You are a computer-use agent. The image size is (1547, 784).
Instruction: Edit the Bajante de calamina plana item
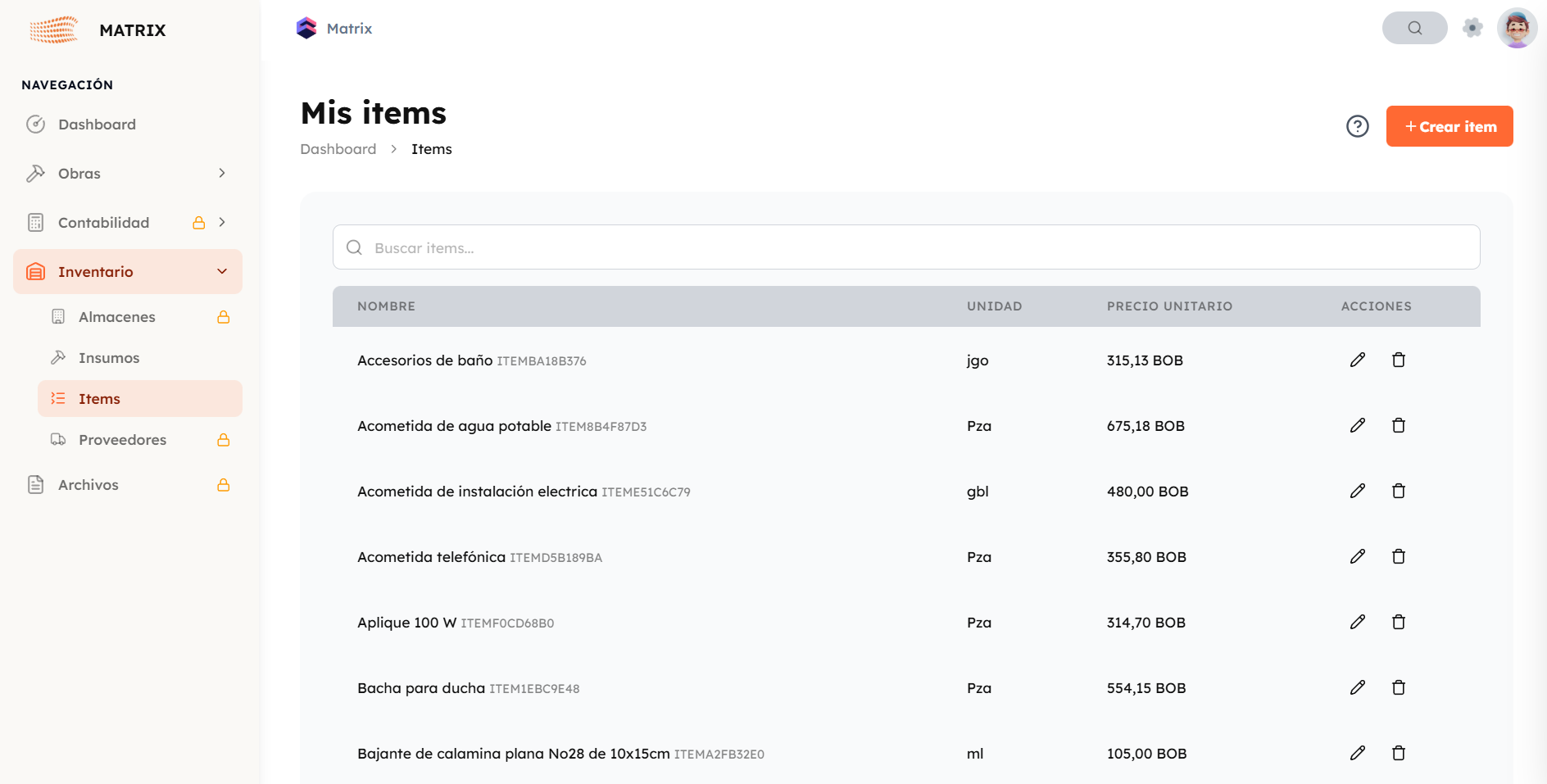click(1358, 753)
